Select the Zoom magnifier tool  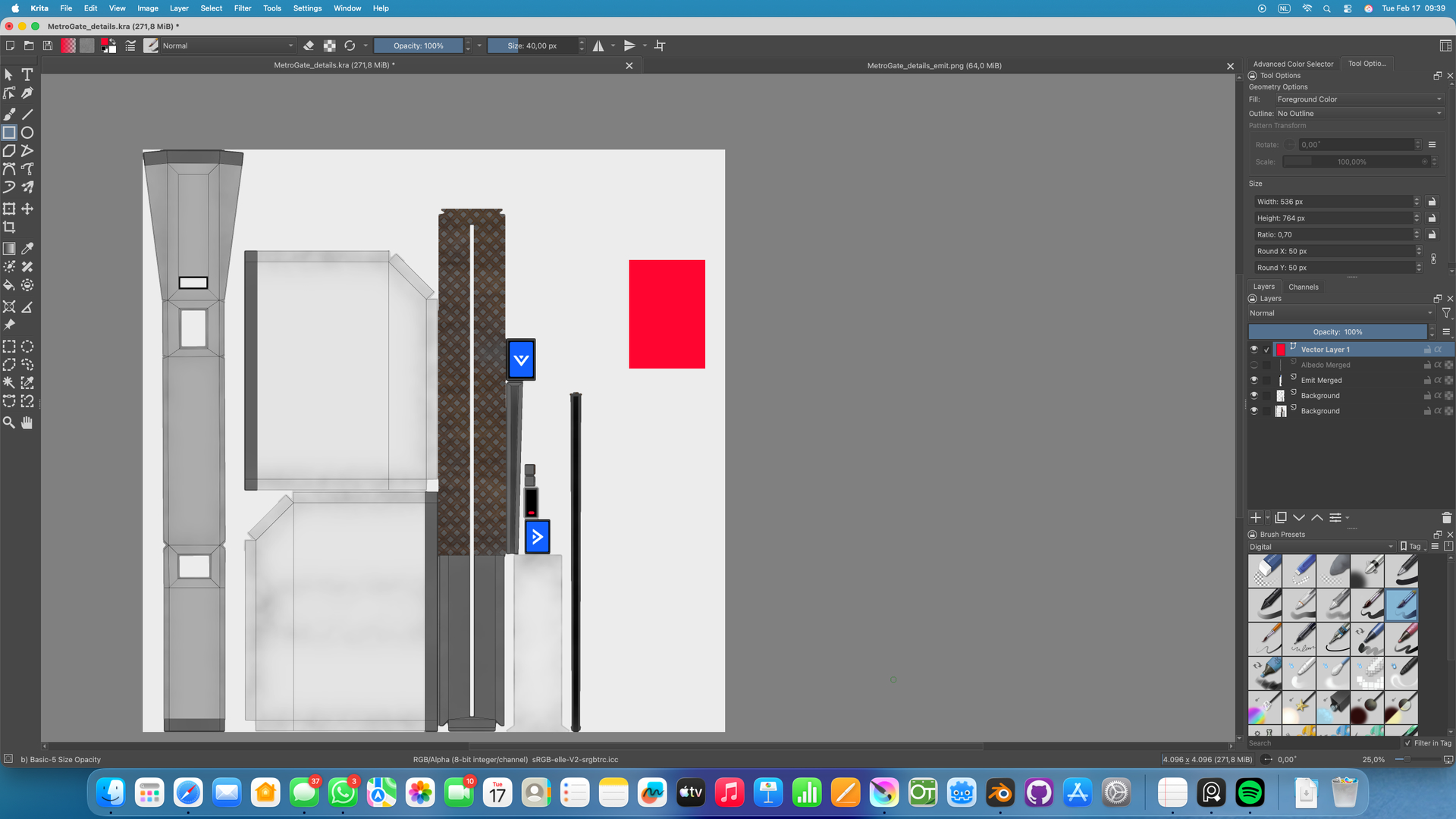(9, 422)
